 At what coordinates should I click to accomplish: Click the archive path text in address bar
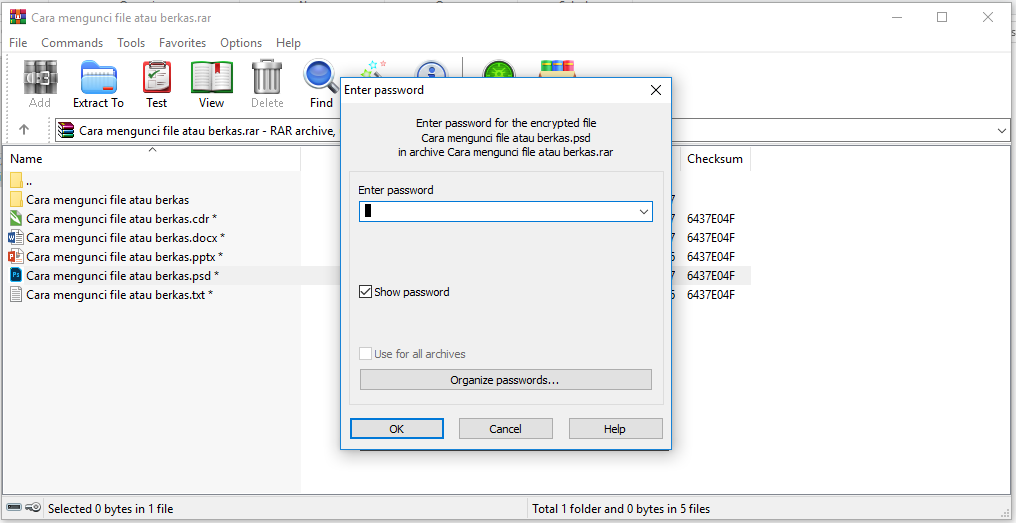[207, 131]
